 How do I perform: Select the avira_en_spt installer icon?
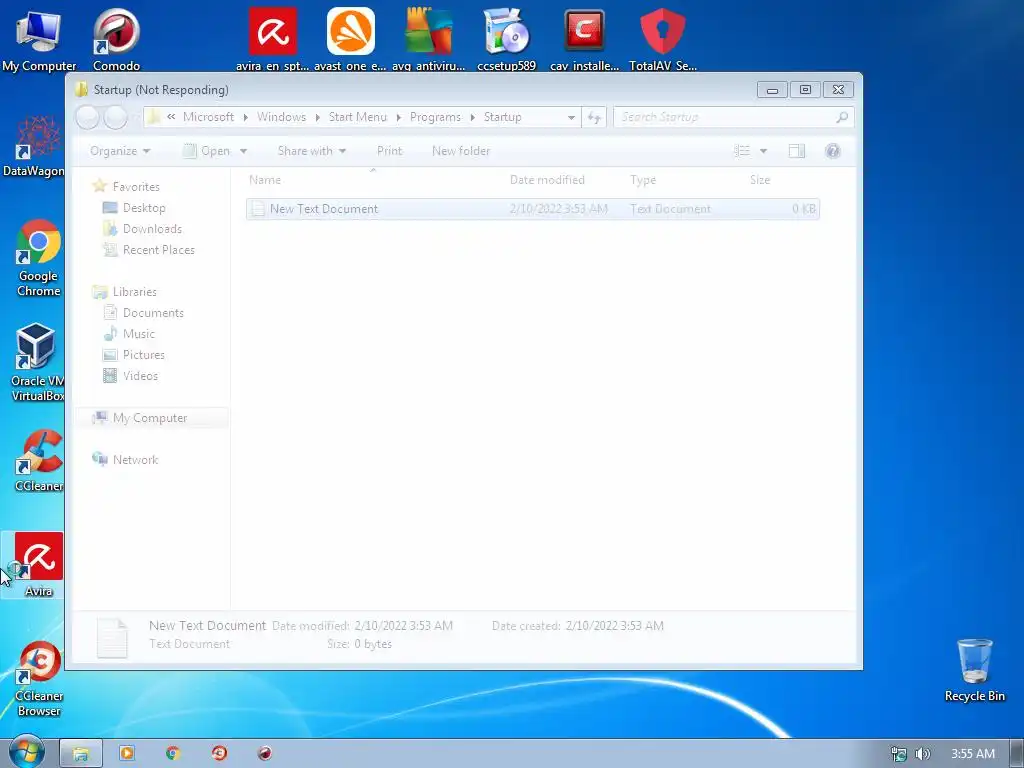pos(272,39)
